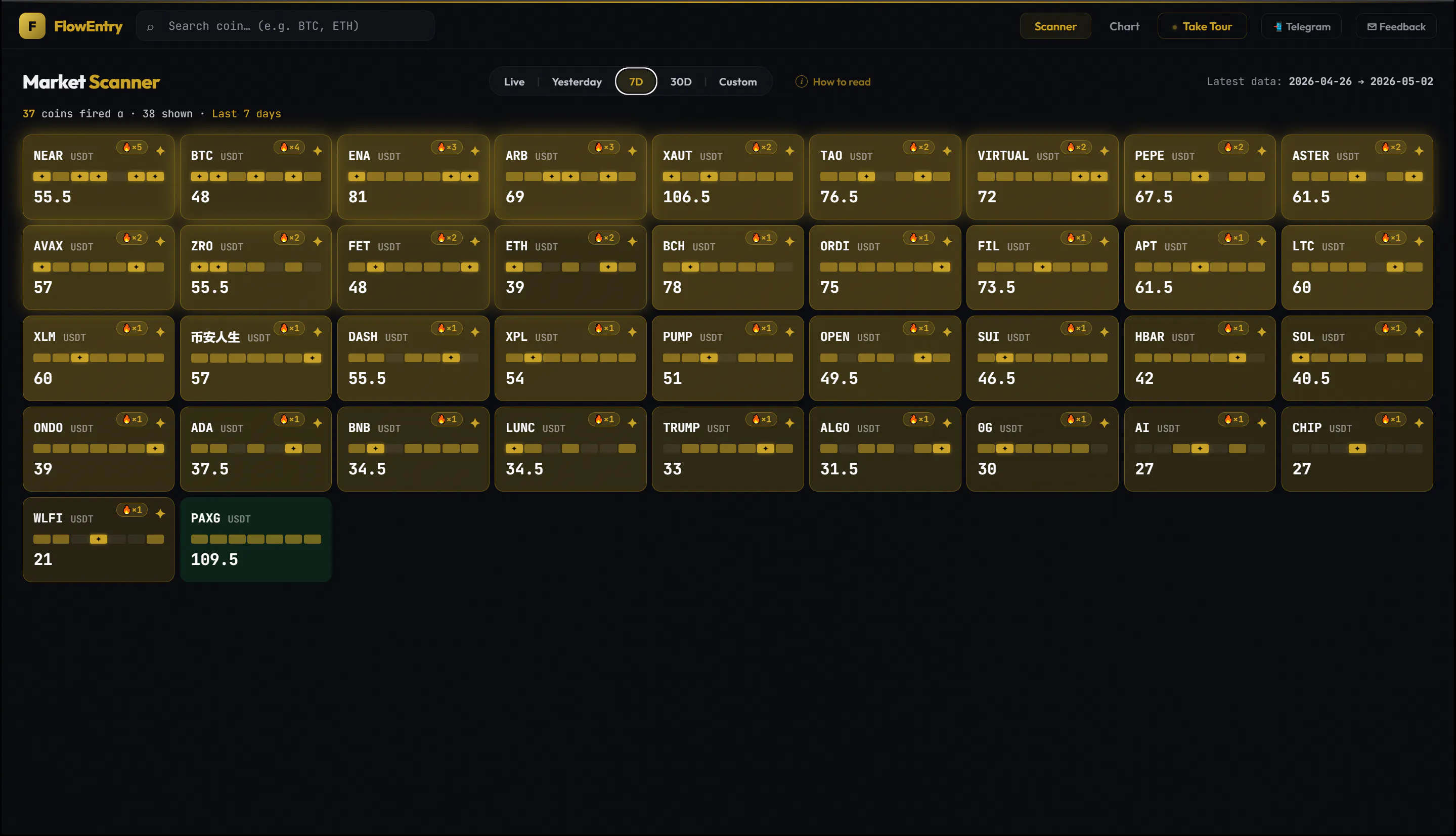The width and height of the screenshot is (1456, 836).
Task: Click the sparkle icon on the PEPE card
Action: click(1262, 151)
